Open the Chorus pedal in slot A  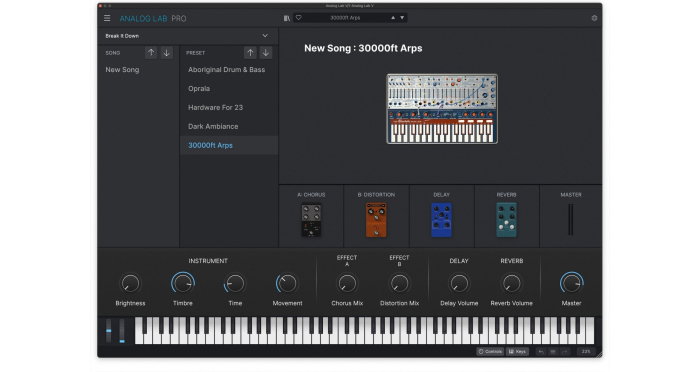[x=311, y=220]
